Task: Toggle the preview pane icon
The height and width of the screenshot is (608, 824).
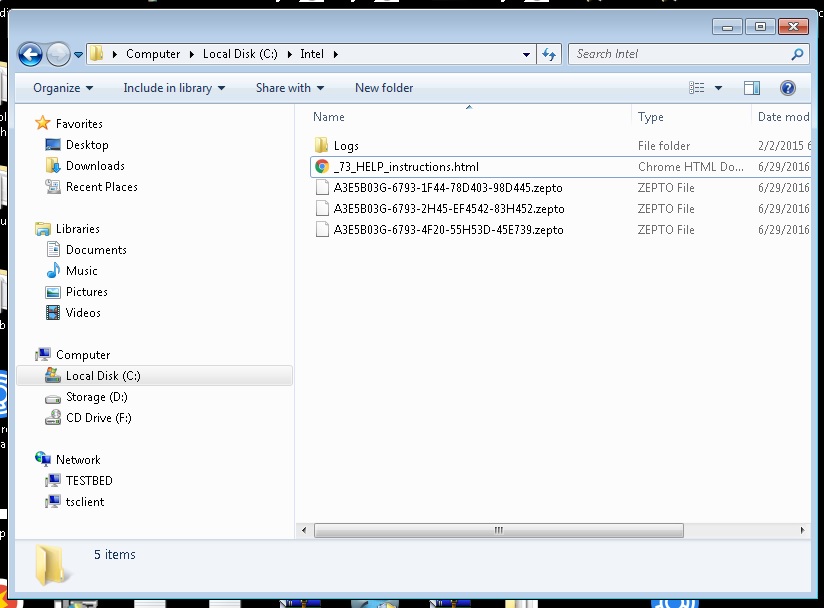Action: [x=752, y=88]
